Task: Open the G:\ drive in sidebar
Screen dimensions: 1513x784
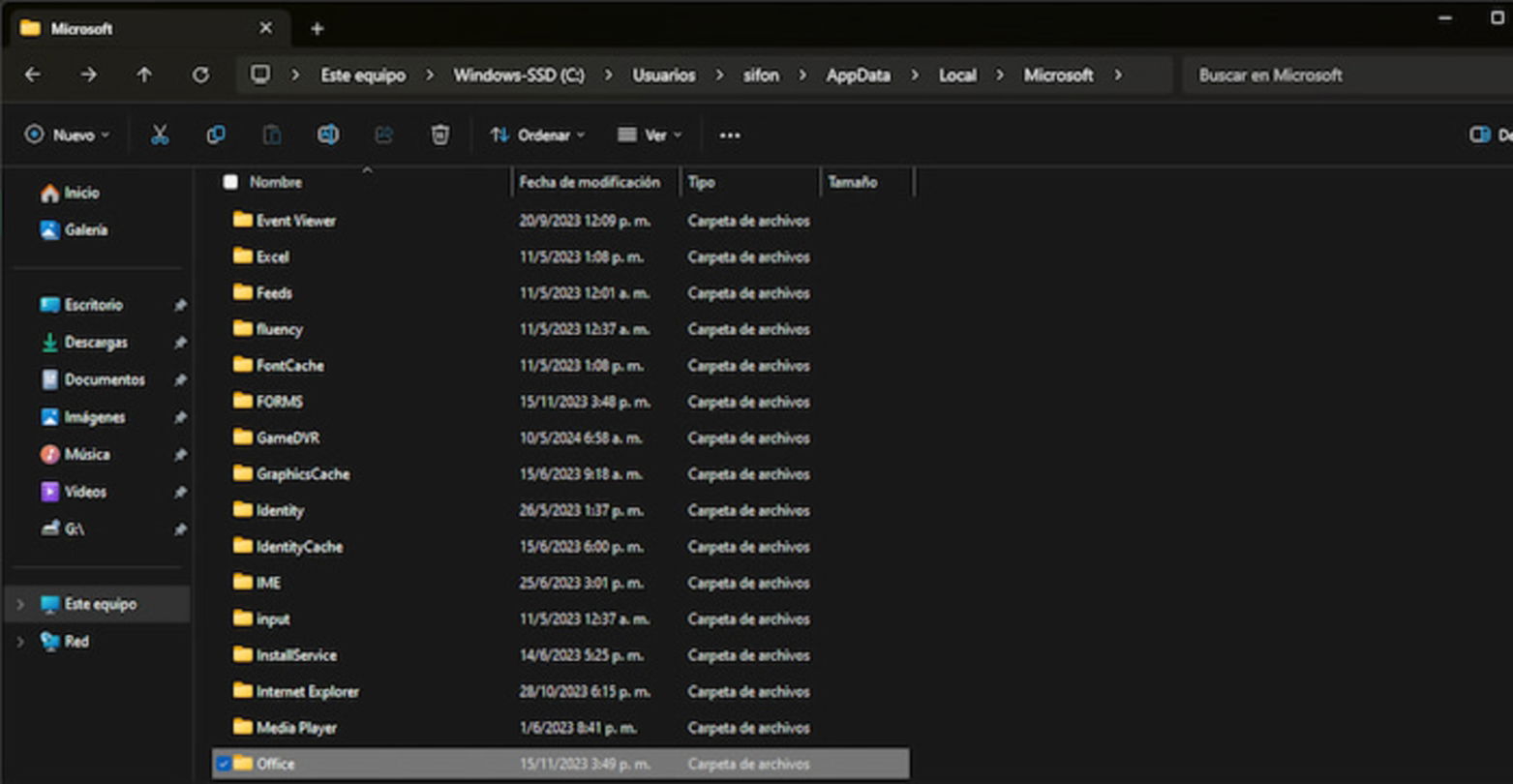Action: pos(62,528)
